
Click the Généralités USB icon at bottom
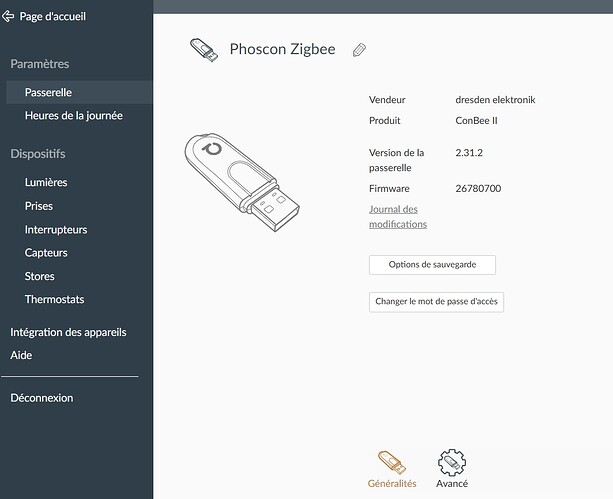tap(392, 461)
